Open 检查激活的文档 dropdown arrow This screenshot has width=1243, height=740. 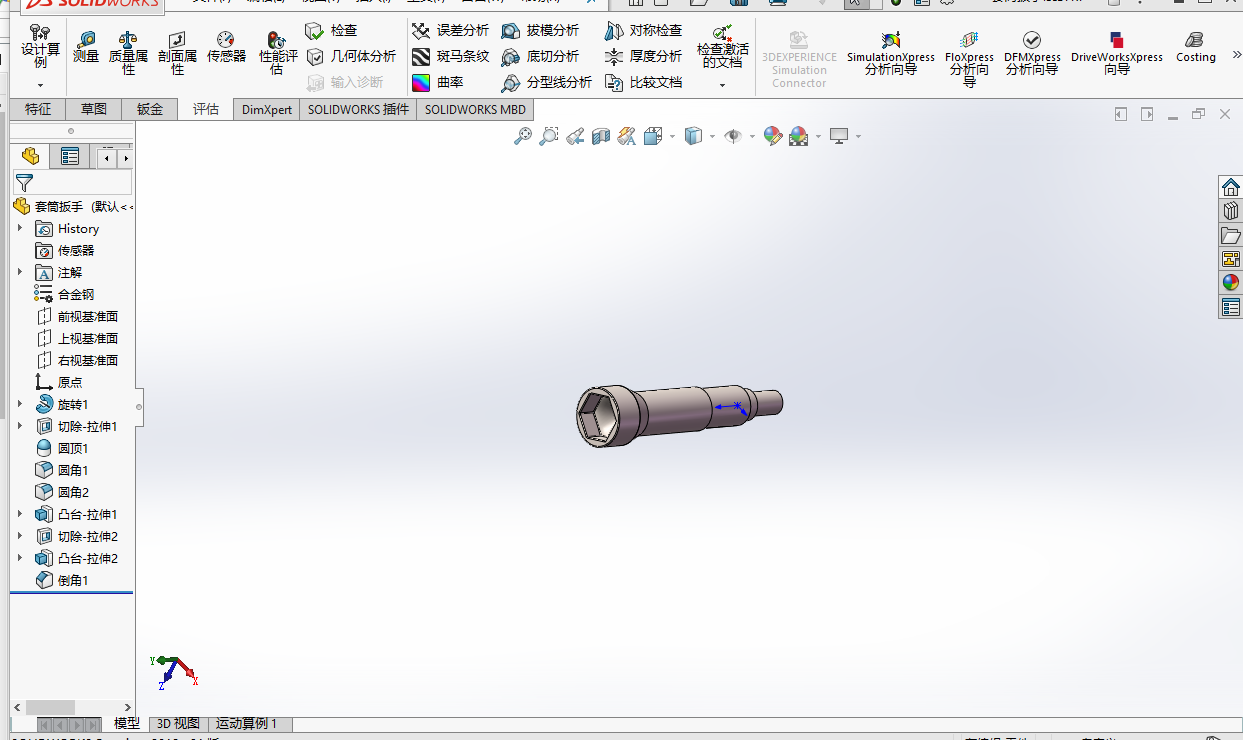click(x=723, y=85)
